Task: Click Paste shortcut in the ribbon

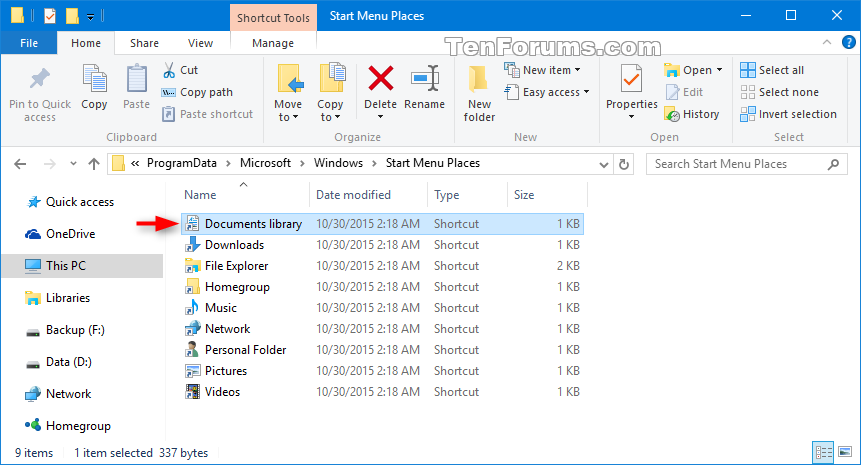Action: (x=208, y=114)
